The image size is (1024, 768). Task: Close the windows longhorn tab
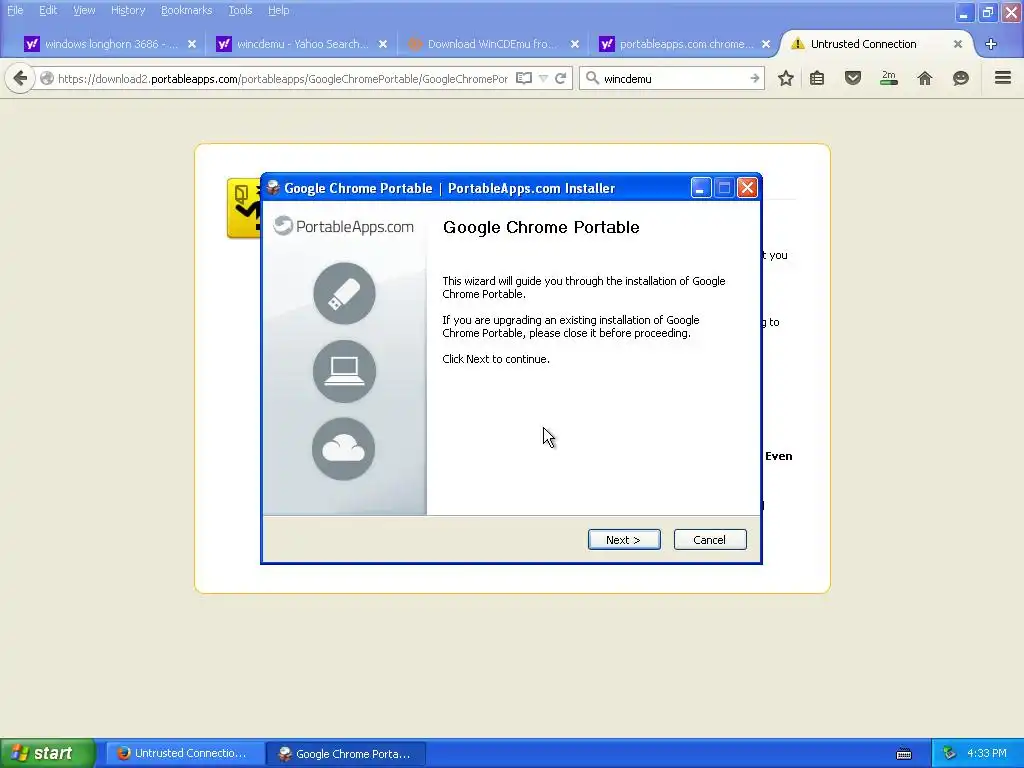click(191, 44)
